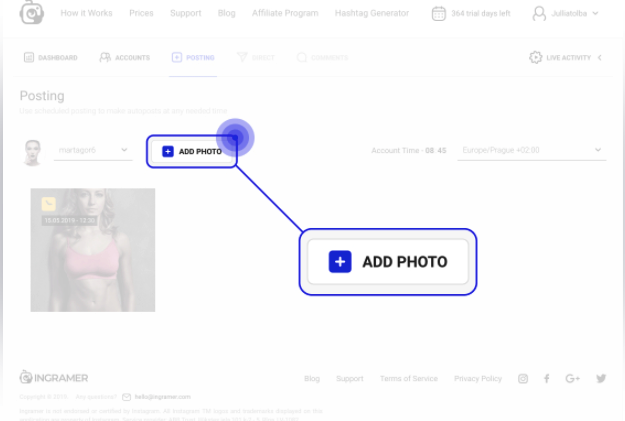The image size is (625, 421).
Task: Click the Comments bubble icon
Action: [302, 57]
